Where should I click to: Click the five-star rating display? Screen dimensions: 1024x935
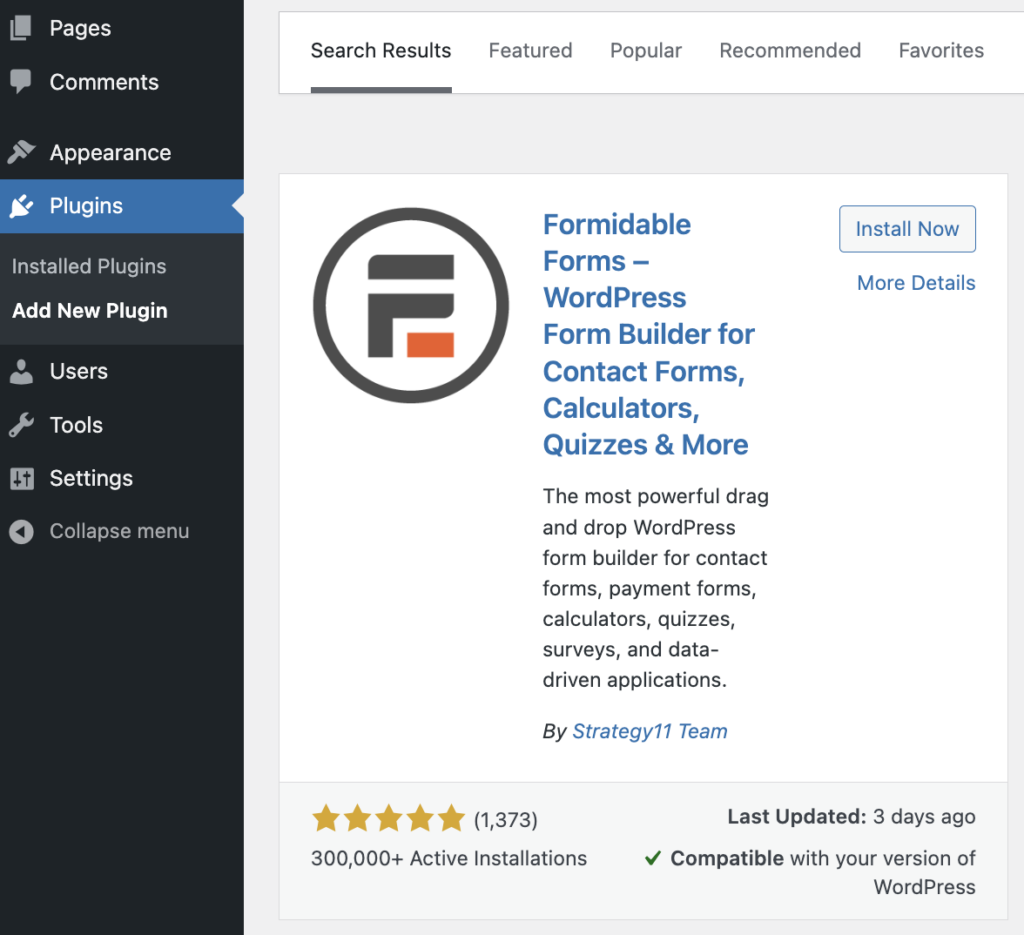click(389, 819)
